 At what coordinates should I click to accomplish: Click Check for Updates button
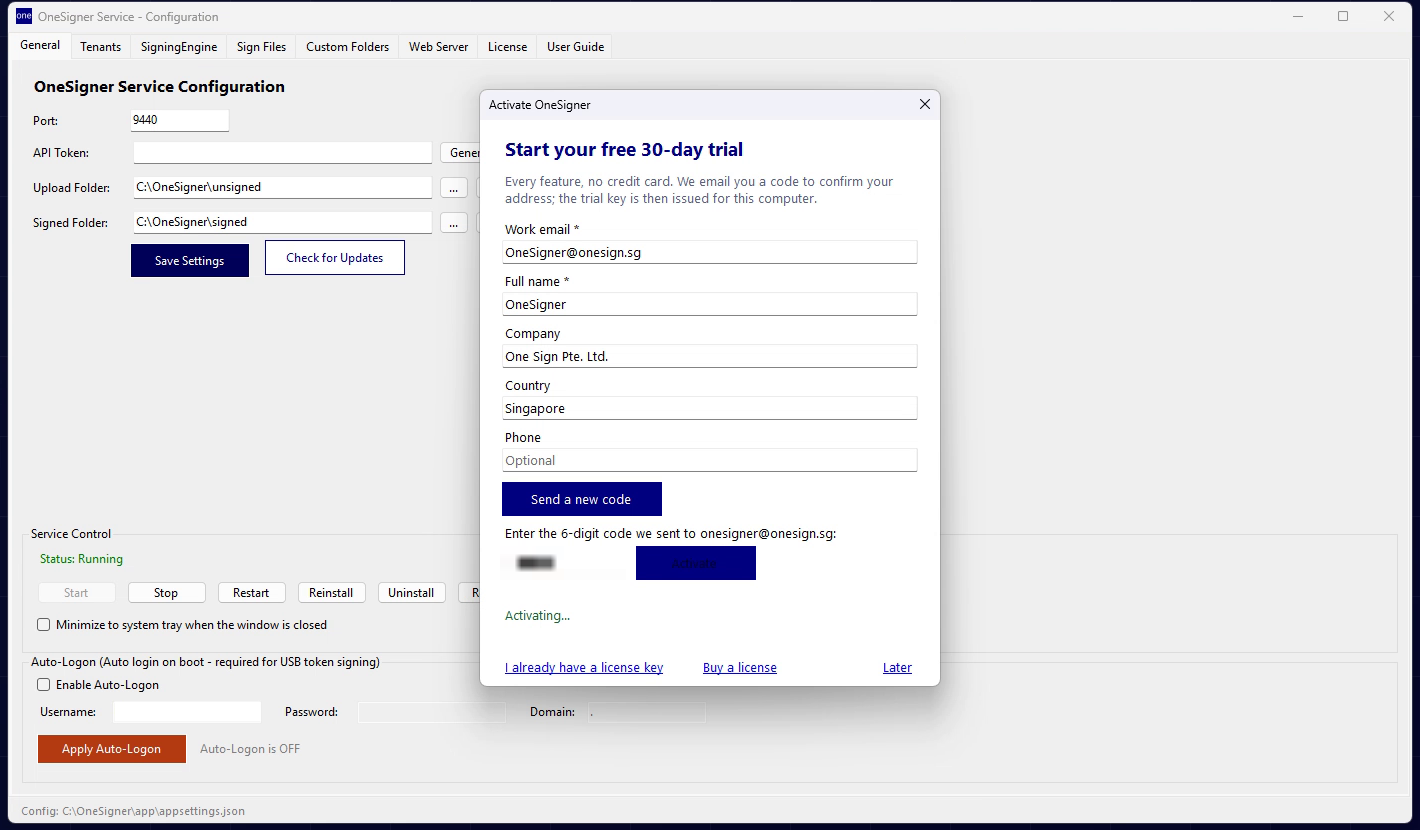[335, 258]
